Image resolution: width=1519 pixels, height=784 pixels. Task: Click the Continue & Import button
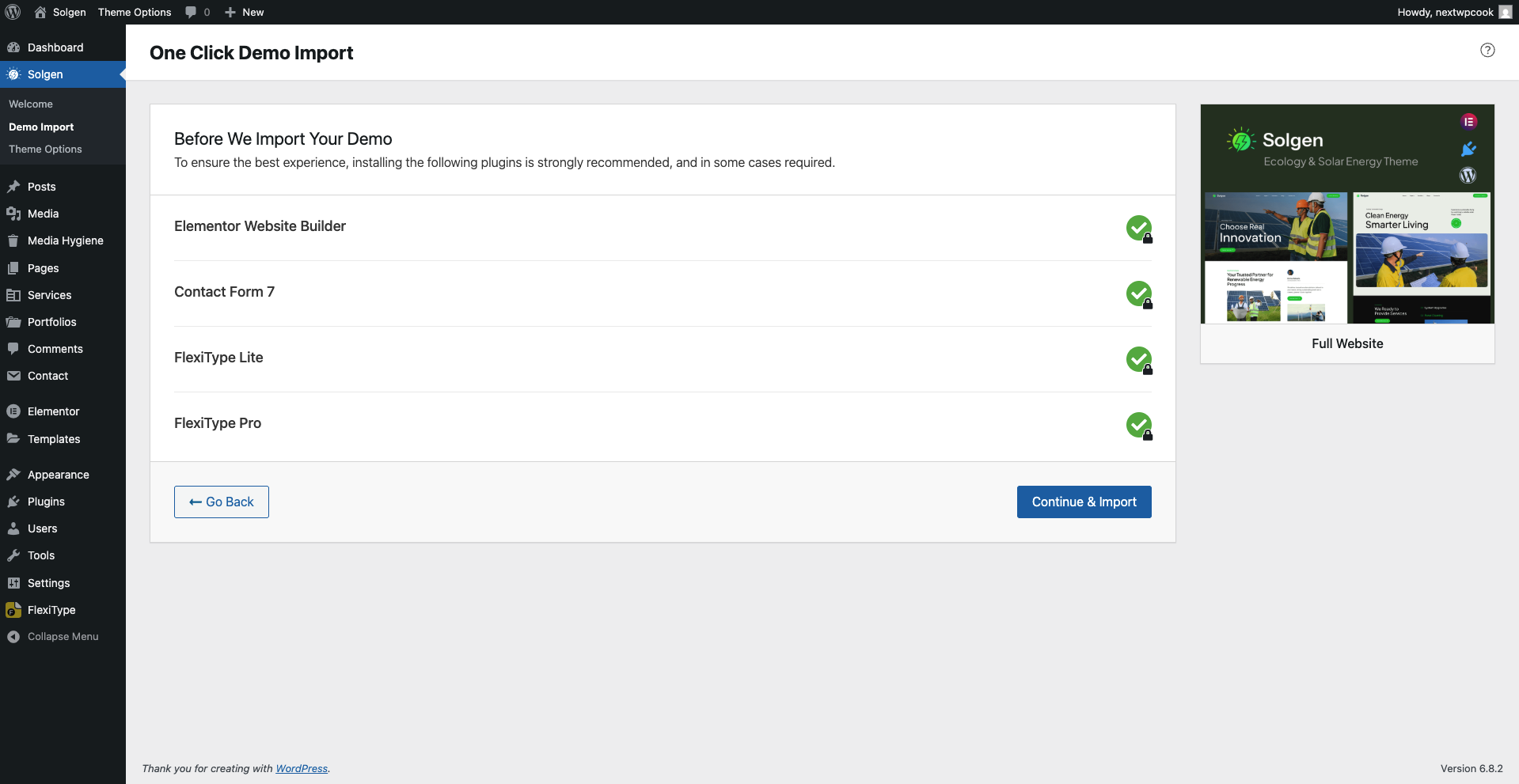[x=1084, y=502]
